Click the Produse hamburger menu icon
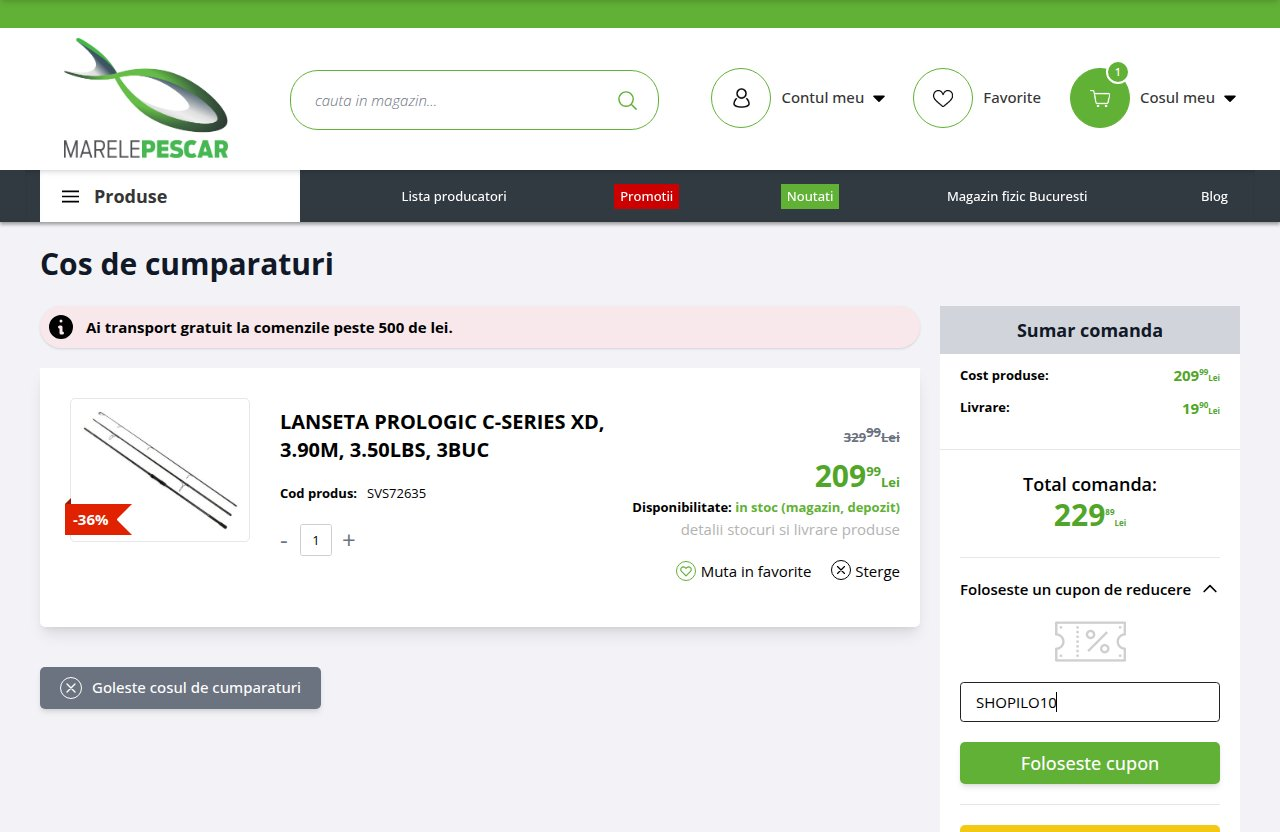 coord(71,197)
